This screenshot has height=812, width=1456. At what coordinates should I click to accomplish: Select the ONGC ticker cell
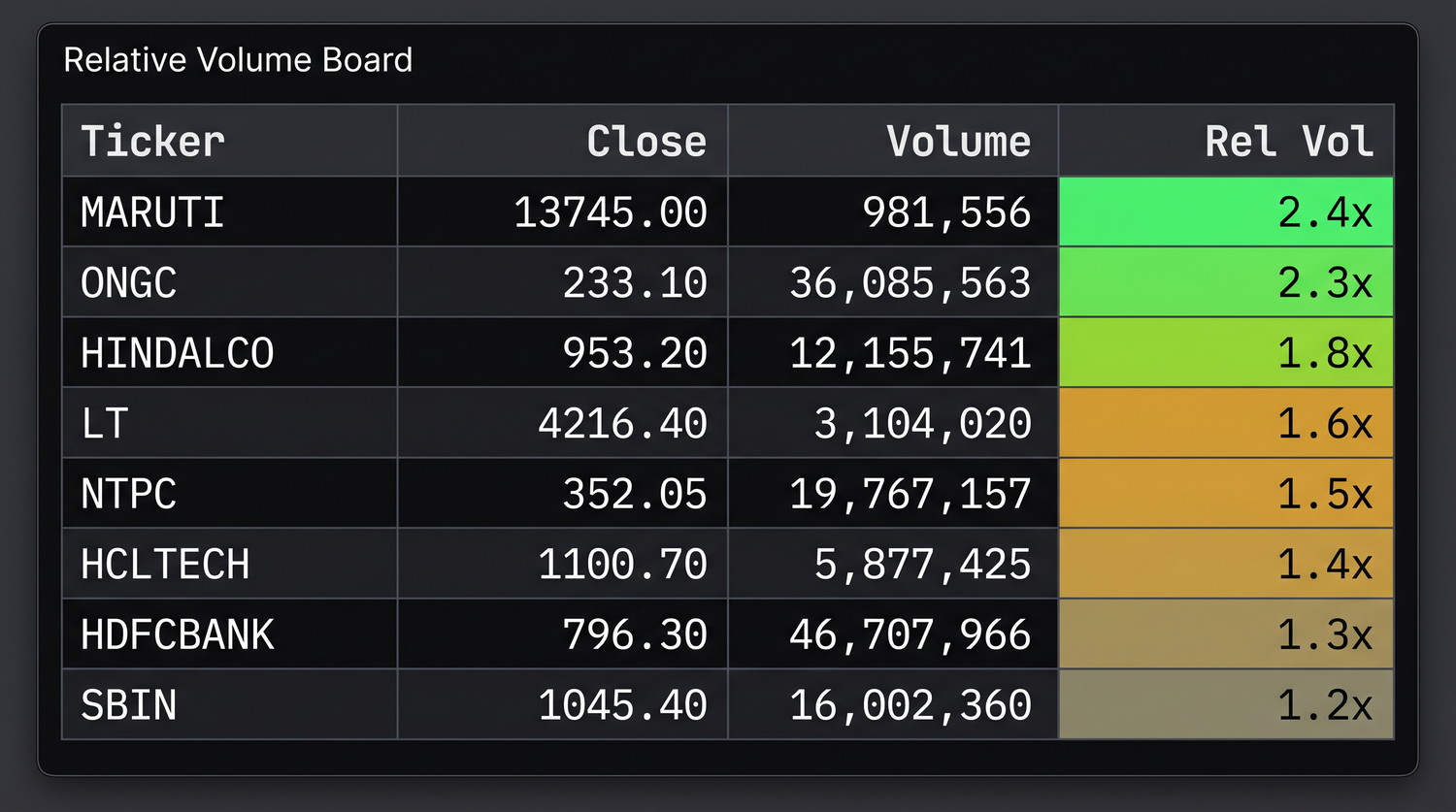tap(230, 282)
